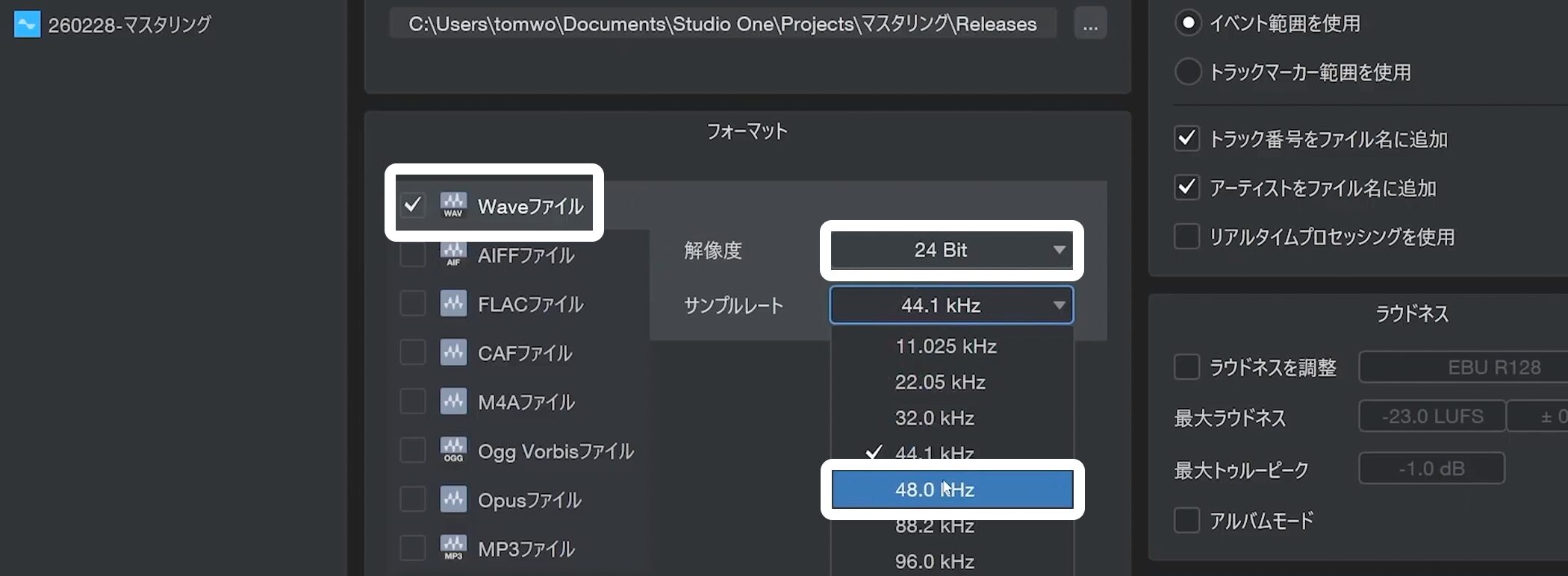Select トラックマーカー範囲を使用 radio button
1568x576 pixels.
click(x=1187, y=72)
